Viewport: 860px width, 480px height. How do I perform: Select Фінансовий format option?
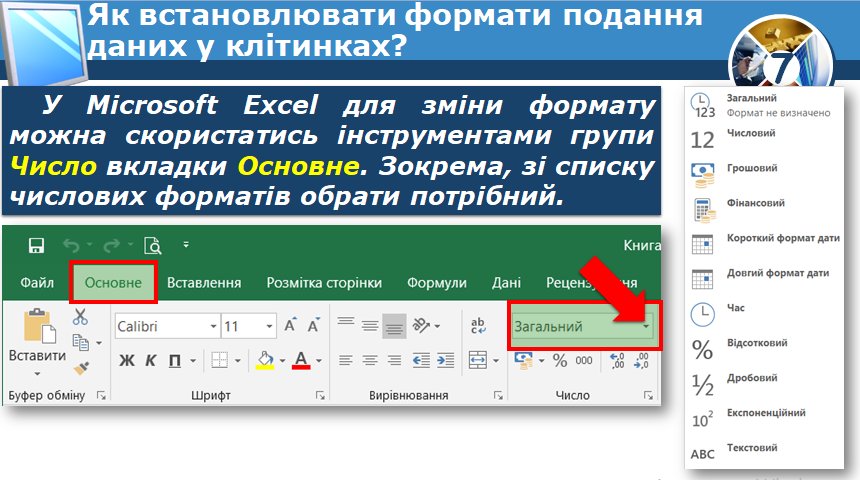(764, 210)
